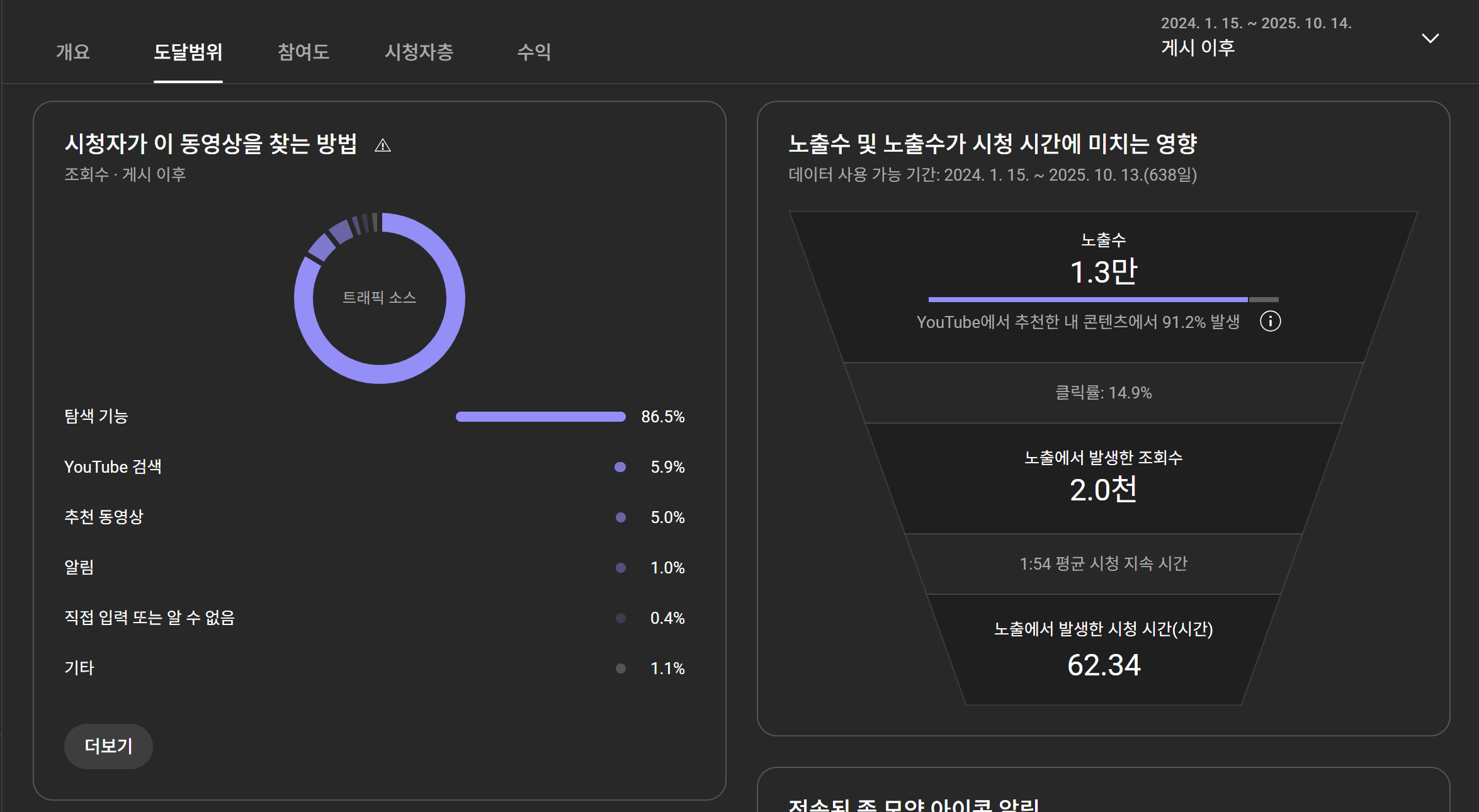1479x812 pixels.
Task: Switch to the 개요 tab
Action: click(x=73, y=52)
